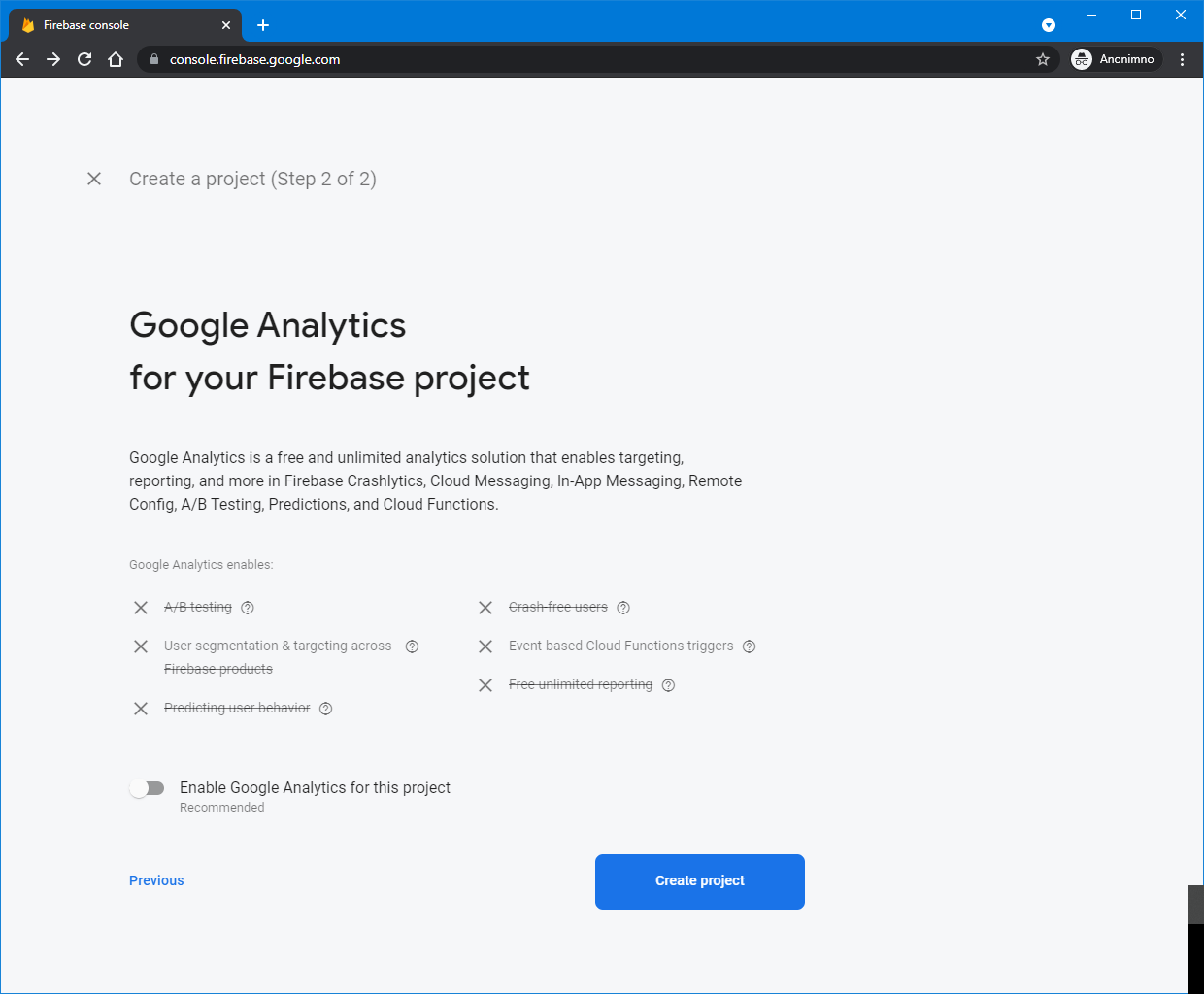The image size is (1204, 994).
Task: Click the Recommended label under the toggle
Action: (222, 808)
